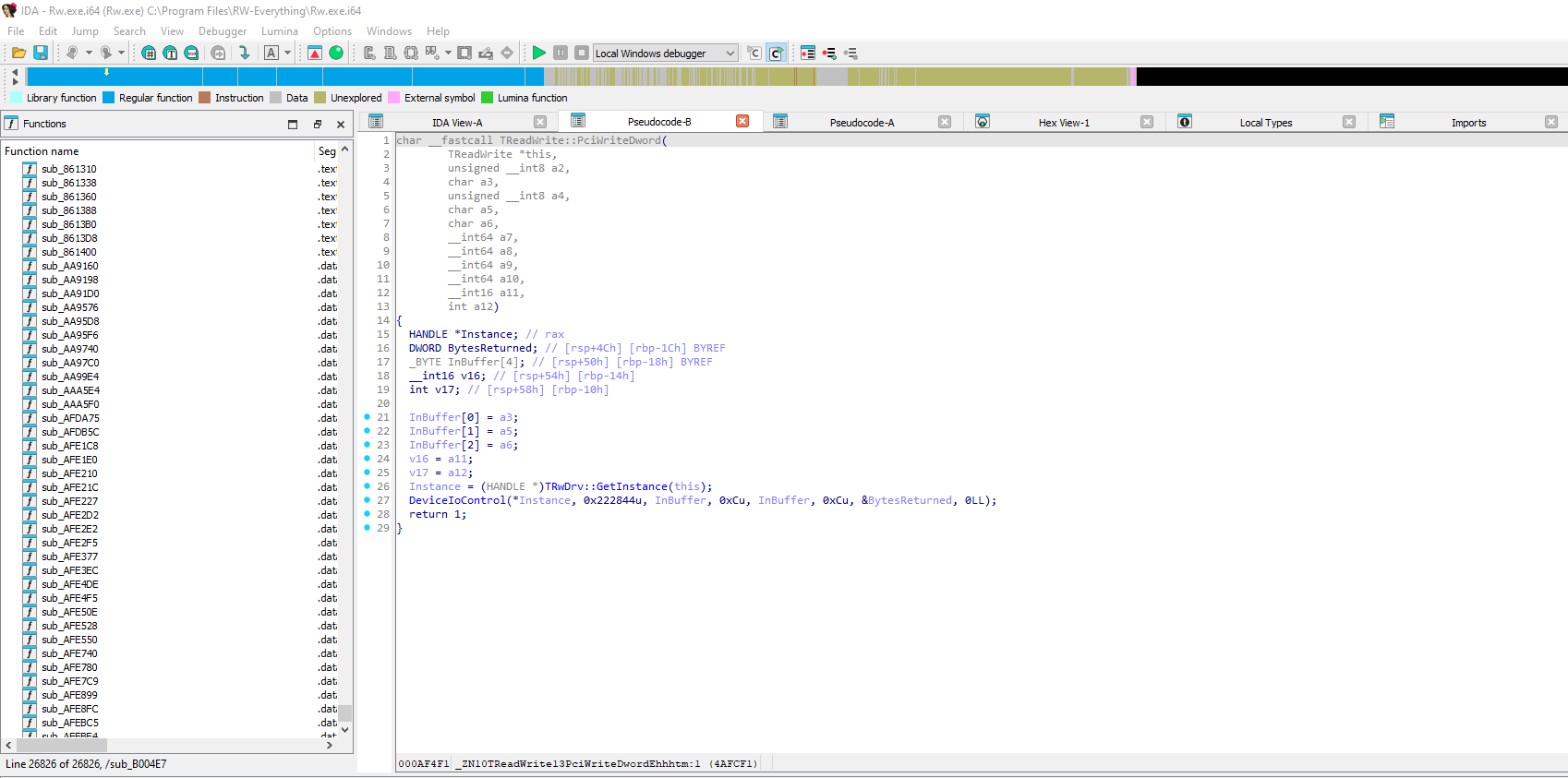Click the Save database floppy icon
1568x778 pixels.
coord(41,53)
